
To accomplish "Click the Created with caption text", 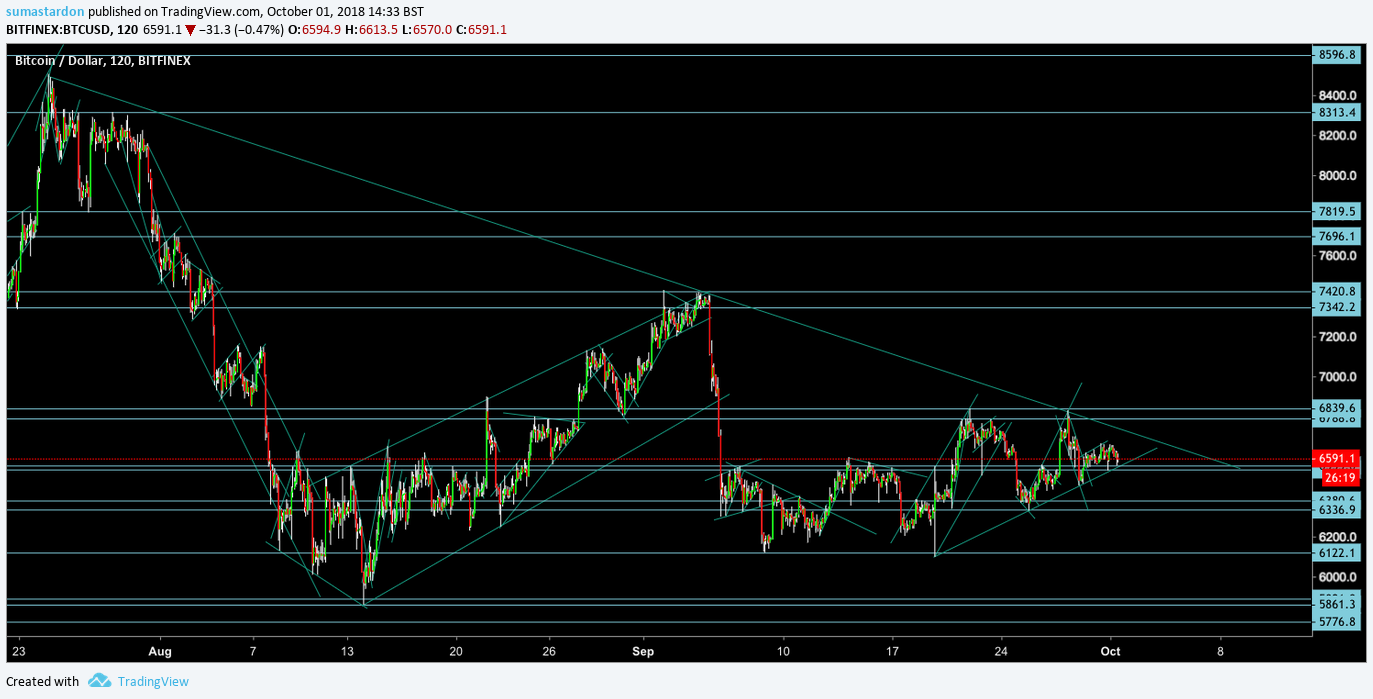I will [42, 682].
